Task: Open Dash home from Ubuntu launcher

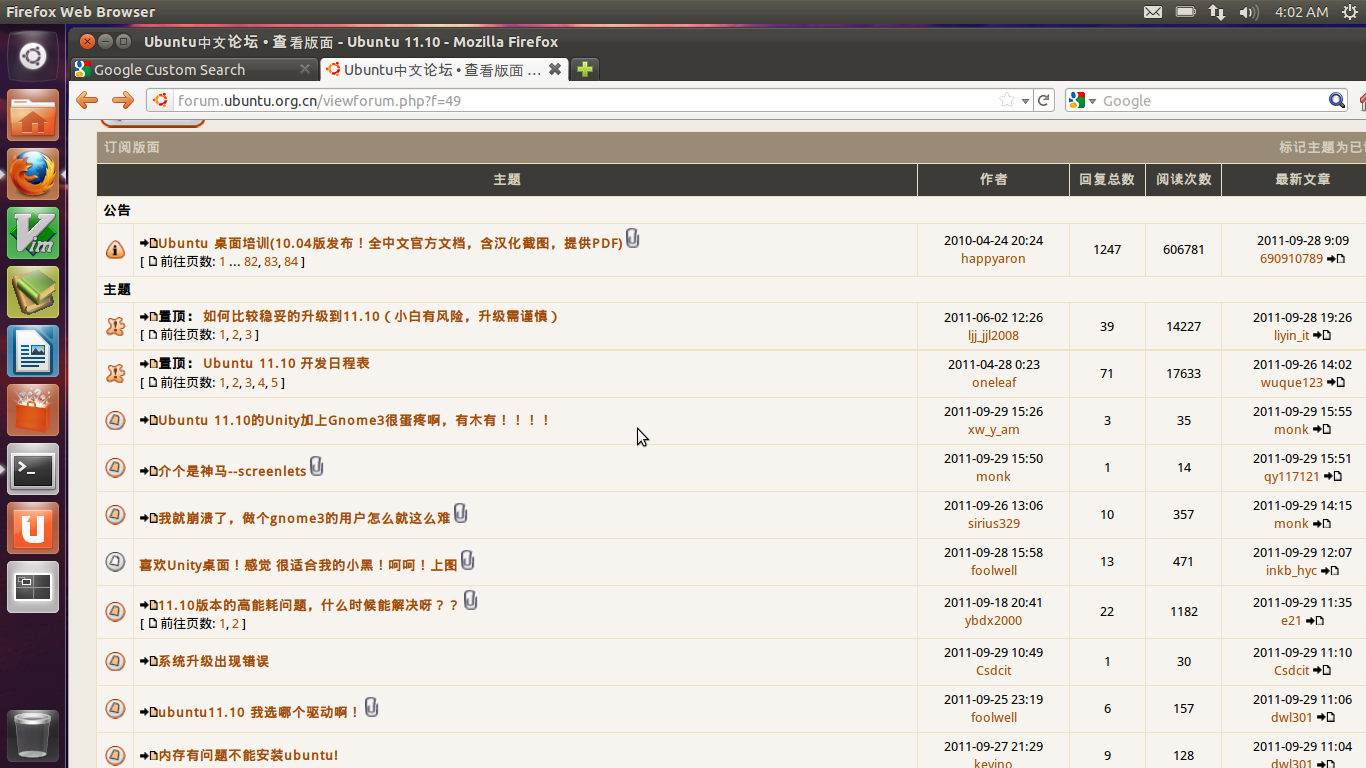Action: point(33,56)
